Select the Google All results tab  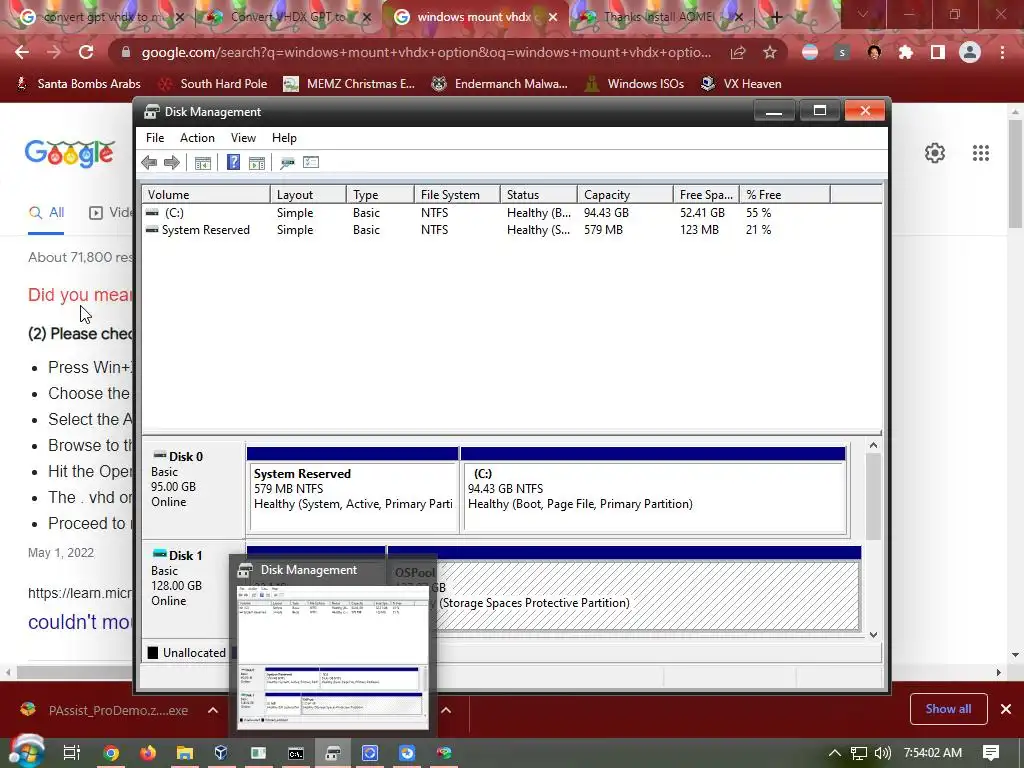(46, 213)
